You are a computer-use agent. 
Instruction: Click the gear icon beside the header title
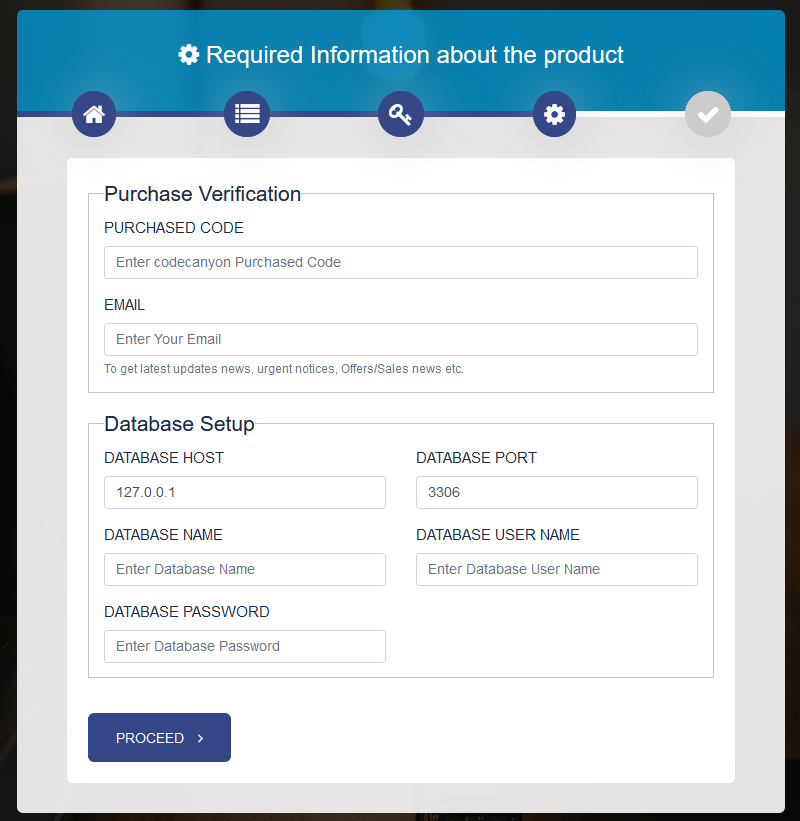pyautogui.click(x=189, y=54)
